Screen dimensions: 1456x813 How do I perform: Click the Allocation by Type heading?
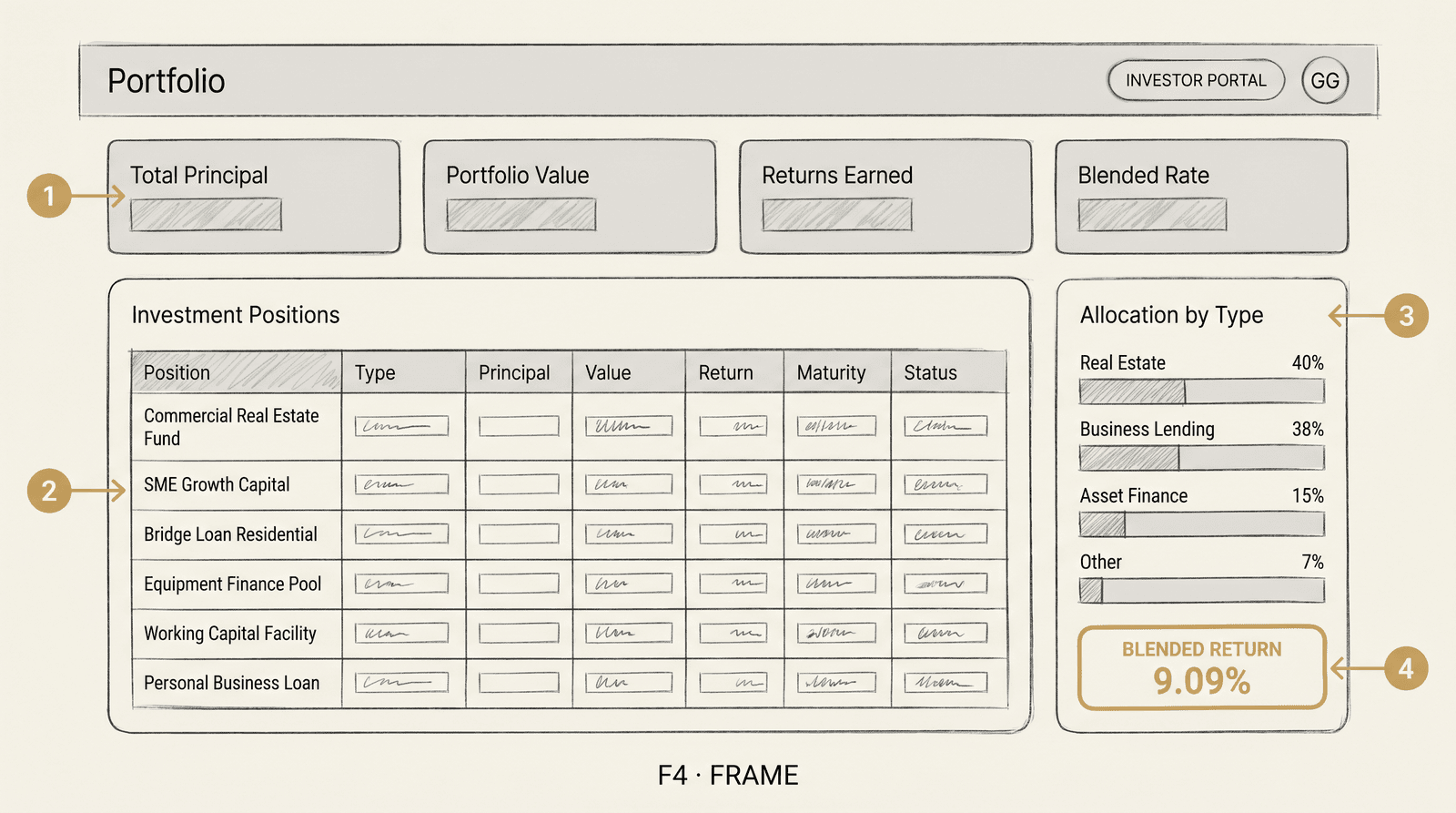coord(1172,315)
